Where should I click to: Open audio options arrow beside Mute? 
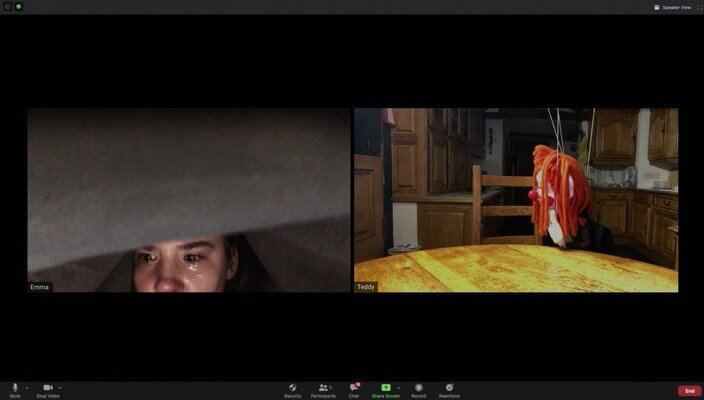(x=27, y=387)
